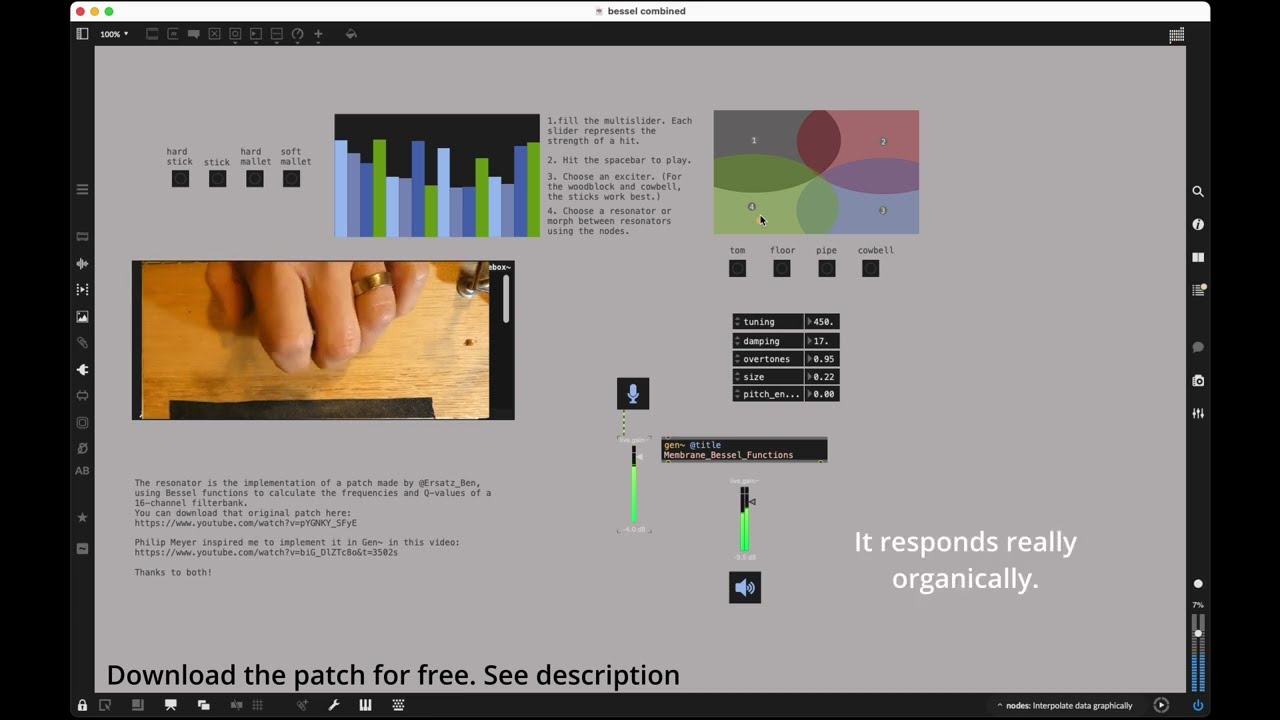
Task: Open audio waveform browser in left sidebar
Action: 82,264
